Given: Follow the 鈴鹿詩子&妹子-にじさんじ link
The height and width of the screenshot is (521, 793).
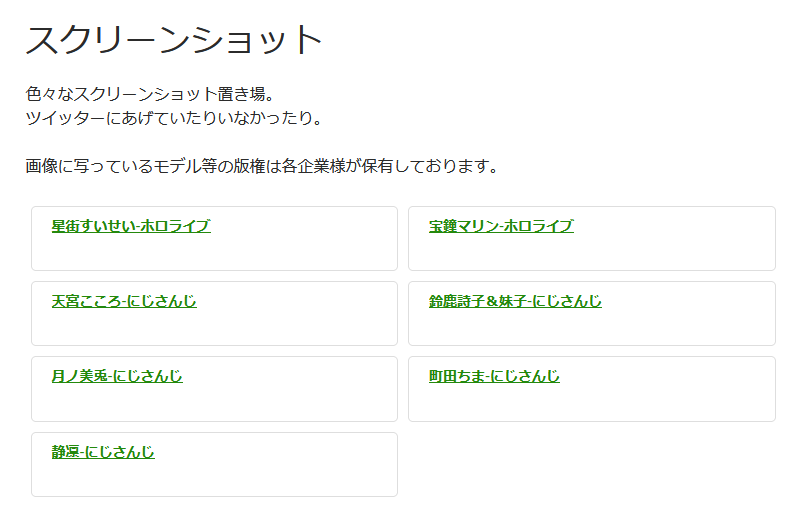Looking at the screenshot, I should tap(515, 301).
